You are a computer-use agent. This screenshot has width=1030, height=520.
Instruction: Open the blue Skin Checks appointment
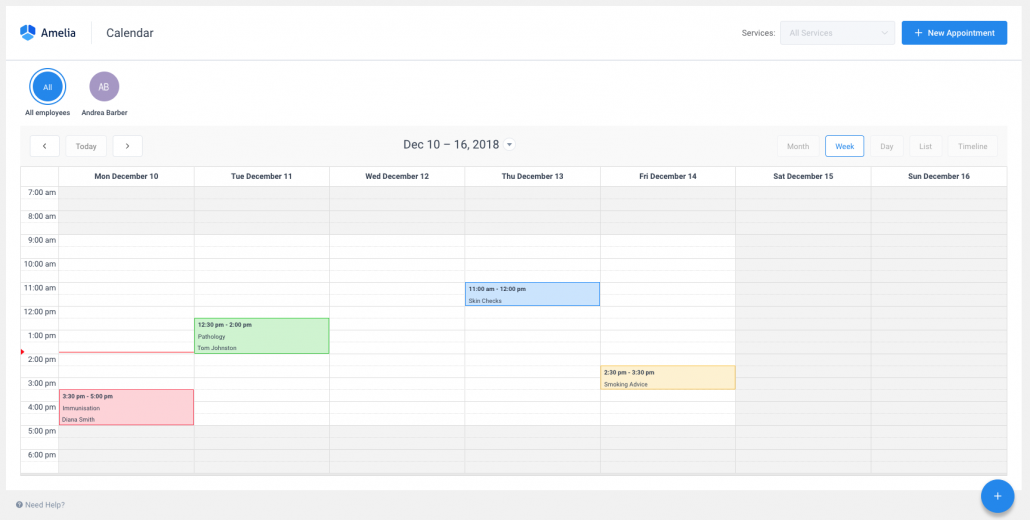tap(532, 294)
